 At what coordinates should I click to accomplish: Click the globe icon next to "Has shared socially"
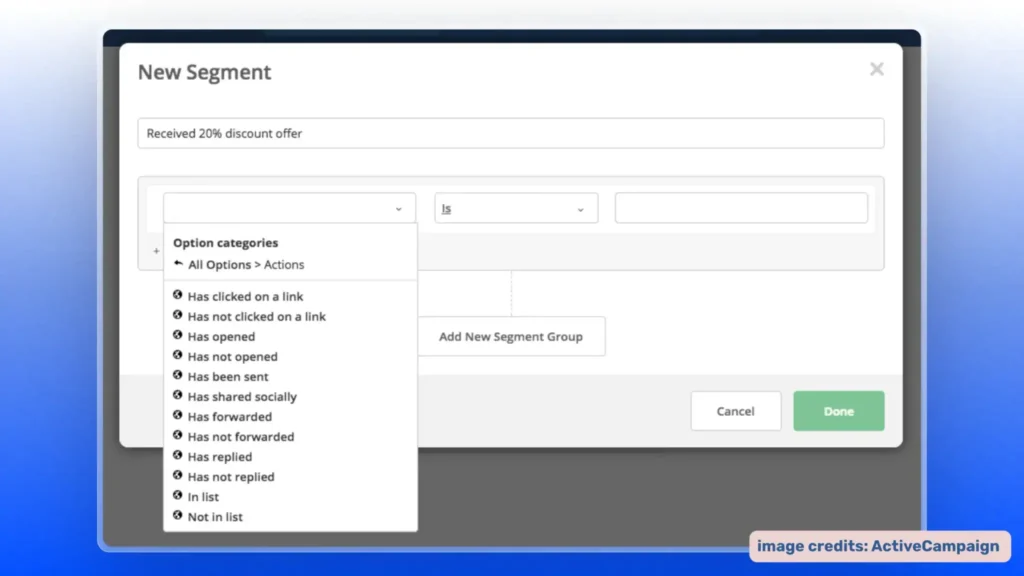click(177, 396)
